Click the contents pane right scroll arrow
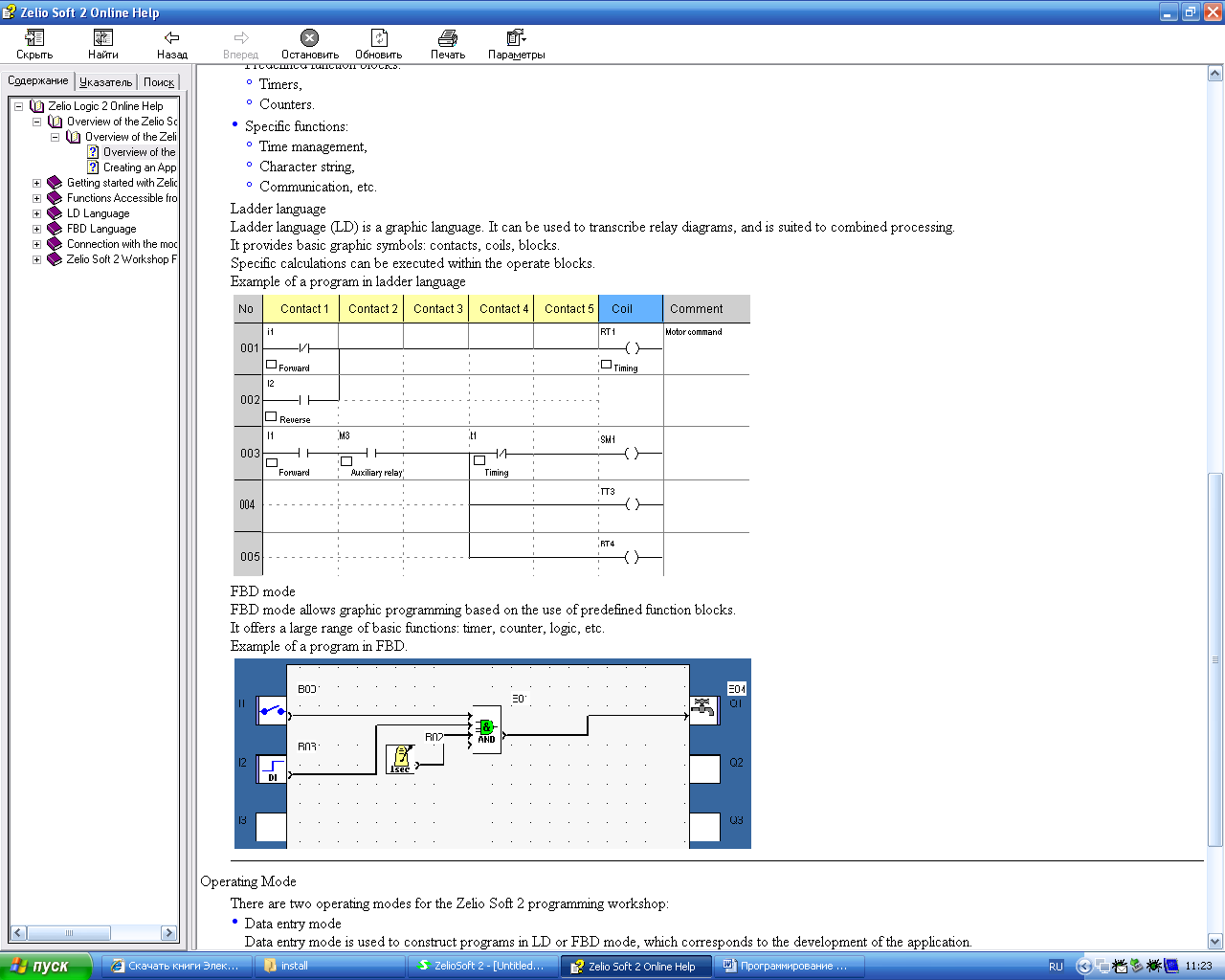This screenshot has height=980, width=1225. coord(169,932)
